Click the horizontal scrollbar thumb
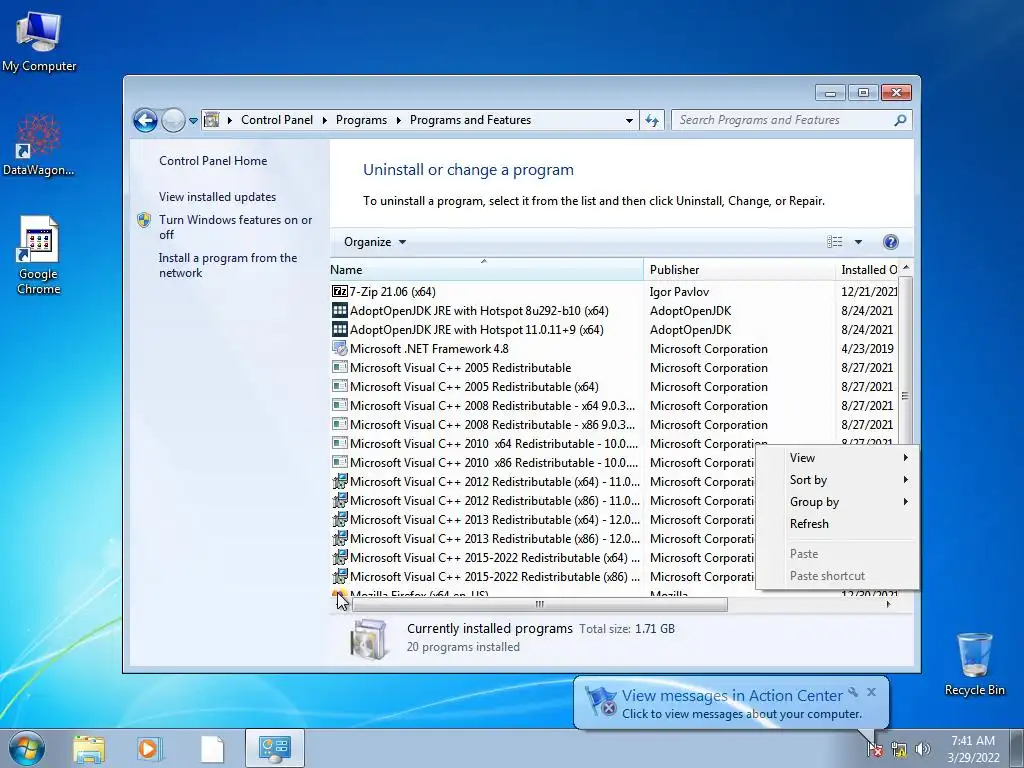 coord(539,605)
